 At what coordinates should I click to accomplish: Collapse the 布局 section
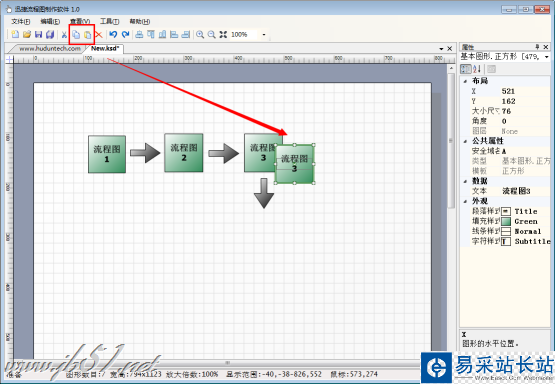[x=465, y=81]
